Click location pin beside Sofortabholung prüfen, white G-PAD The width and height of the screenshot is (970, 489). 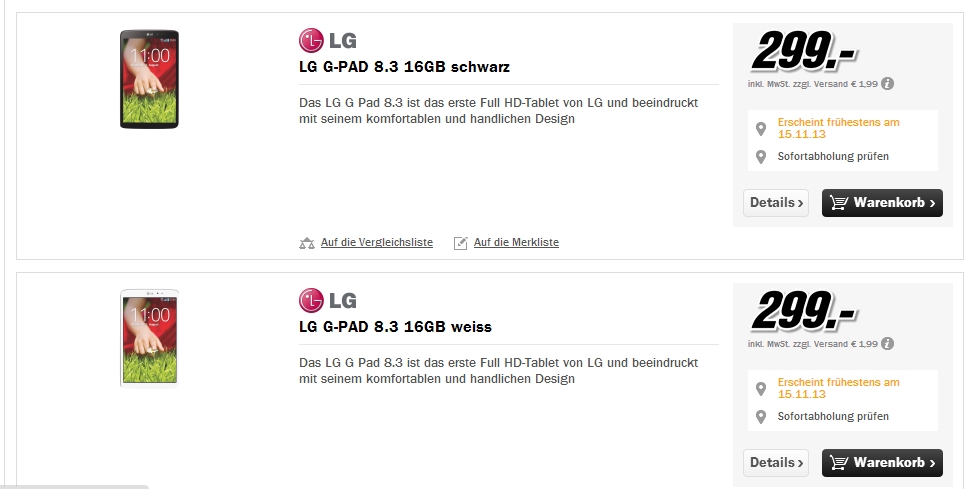761,417
